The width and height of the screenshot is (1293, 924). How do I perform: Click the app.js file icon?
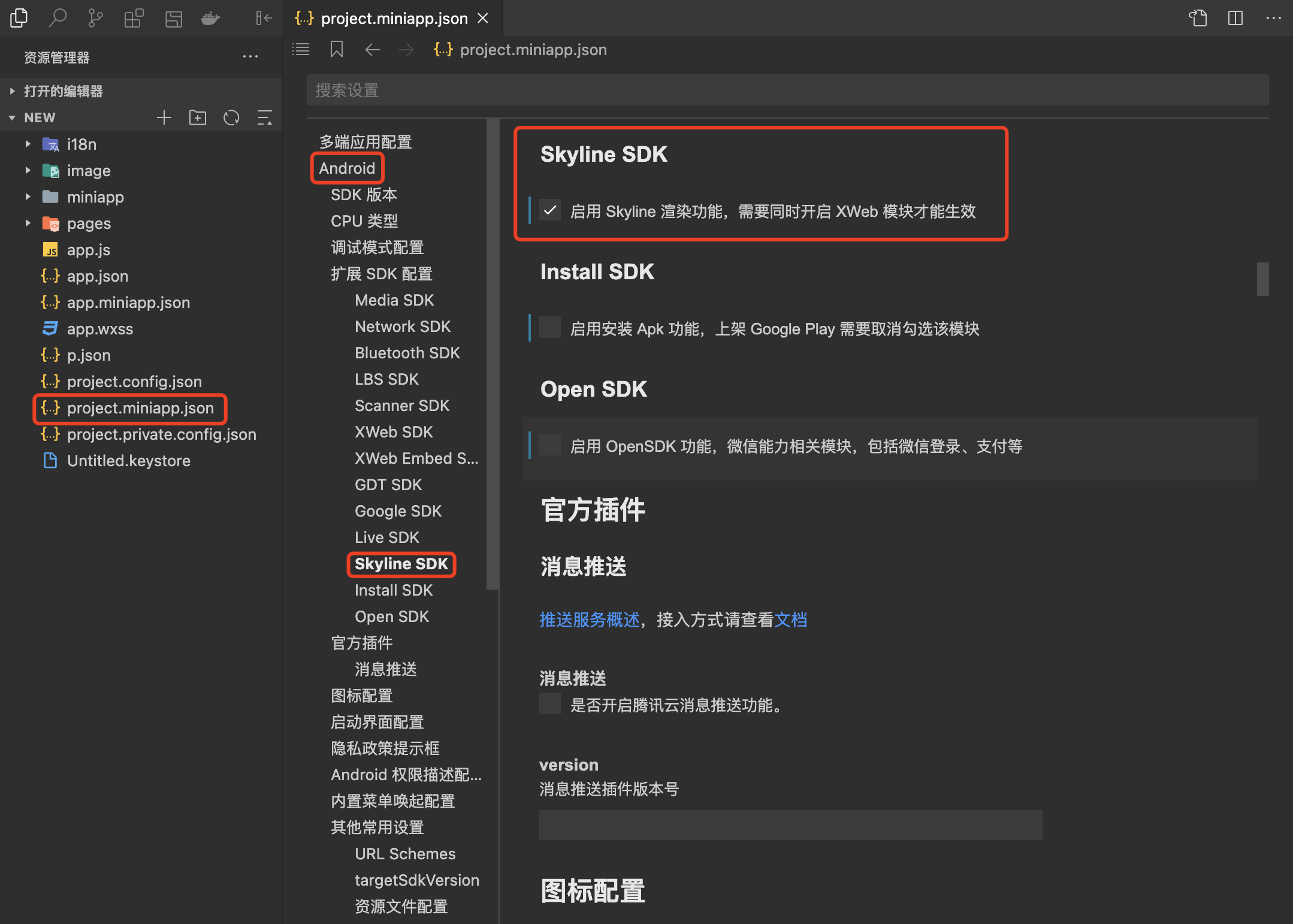pyautogui.click(x=51, y=250)
